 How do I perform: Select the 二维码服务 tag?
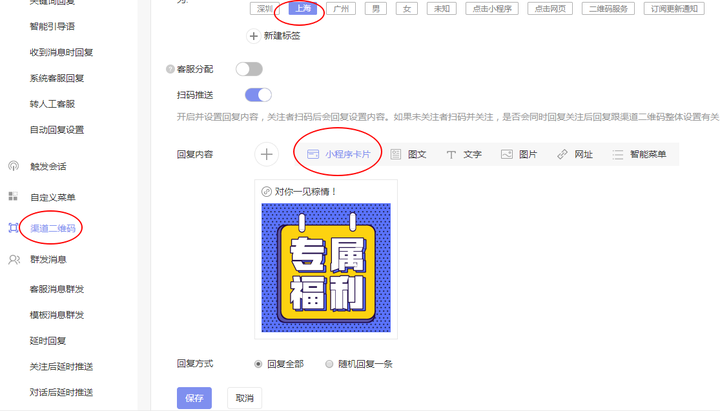click(608, 9)
